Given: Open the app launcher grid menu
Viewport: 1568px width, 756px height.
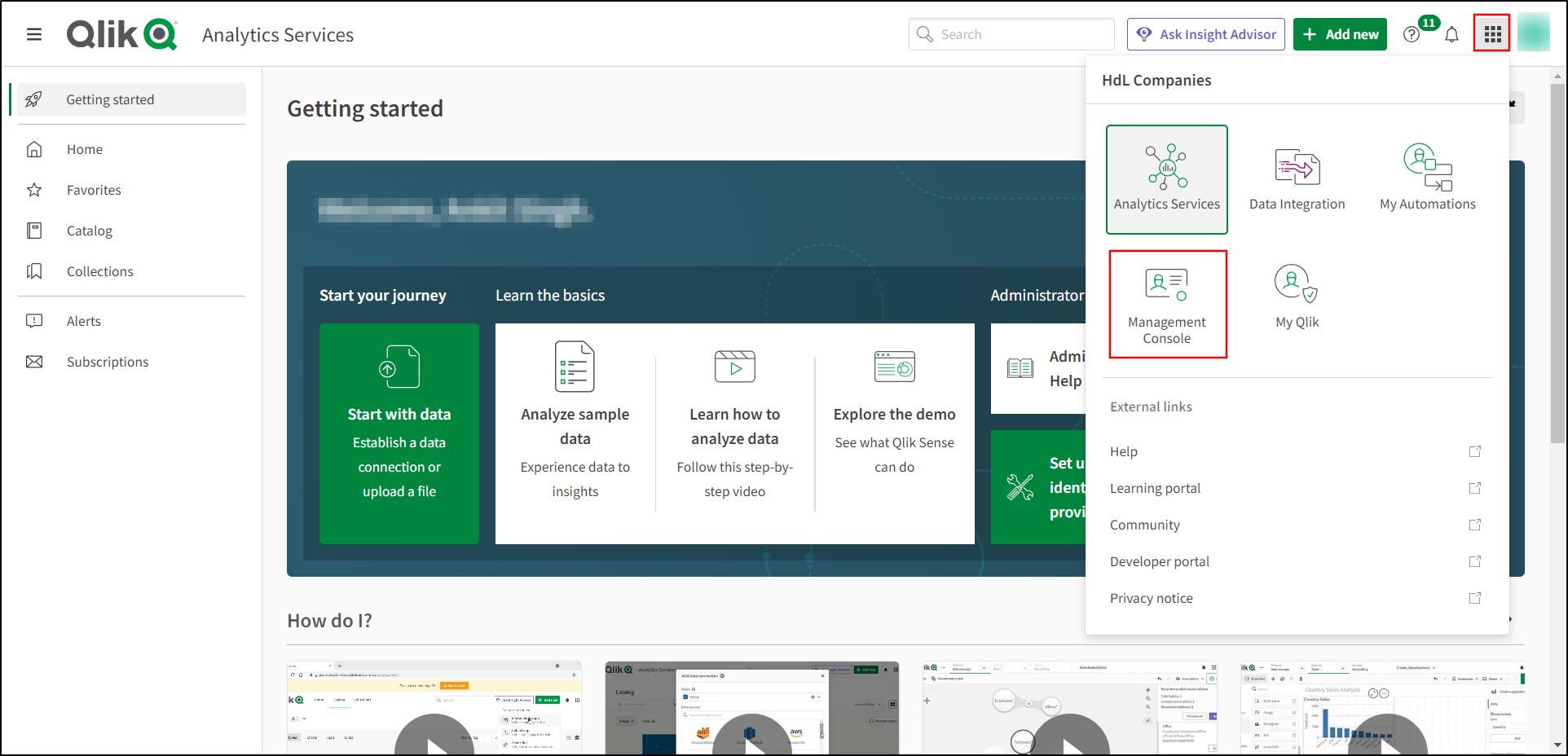Looking at the screenshot, I should tap(1492, 34).
